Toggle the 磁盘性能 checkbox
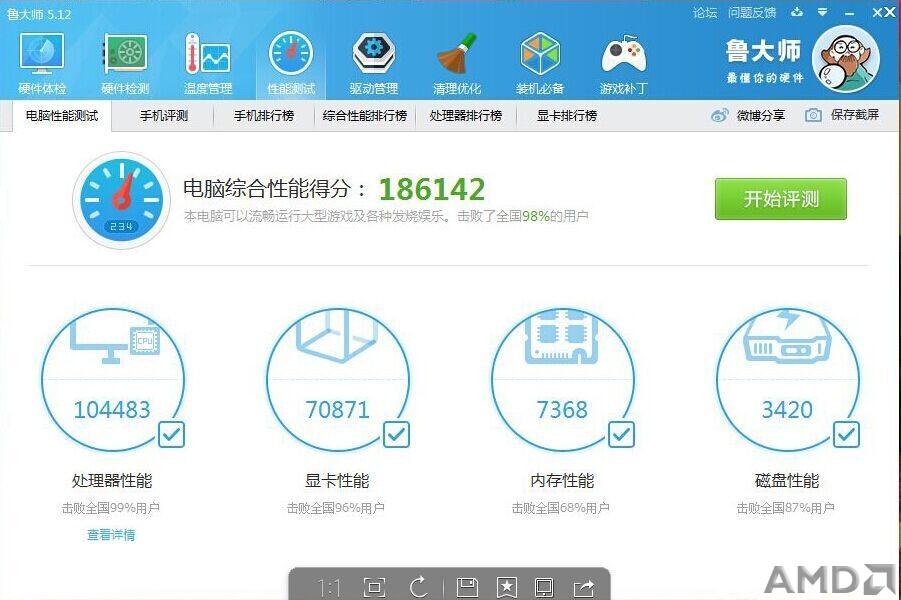The width and height of the screenshot is (901, 600). [846, 434]
